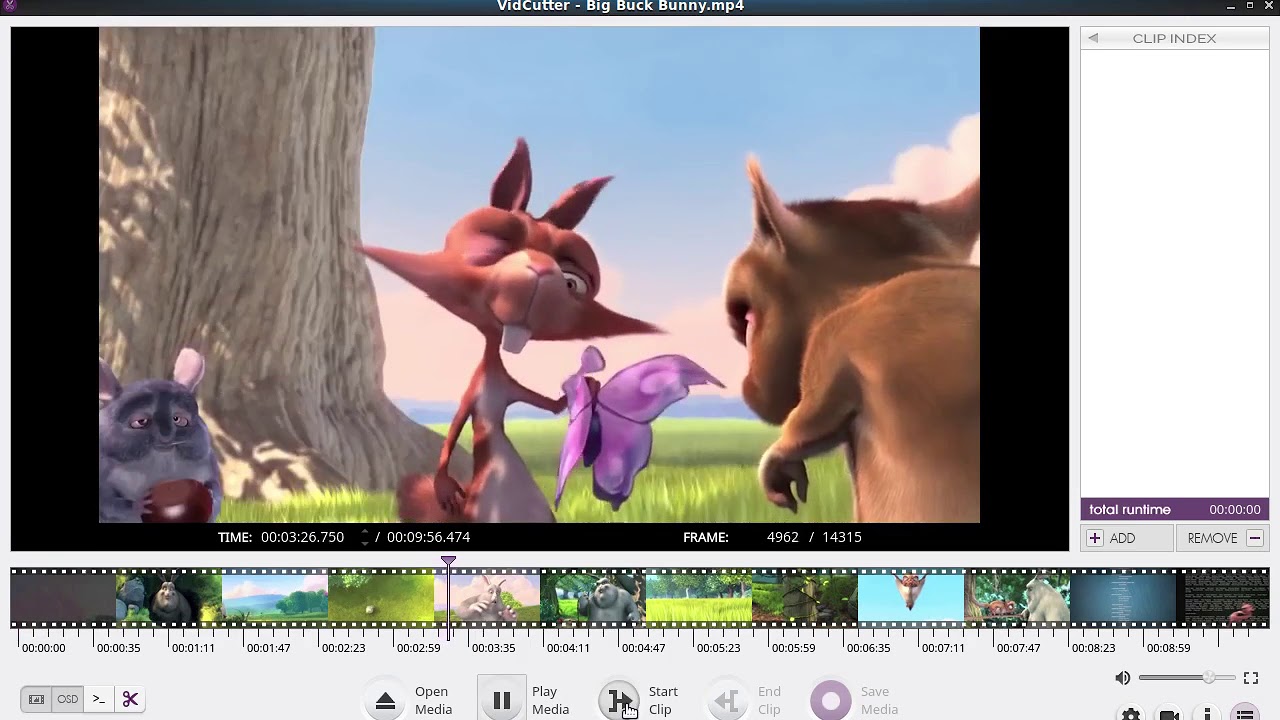Click the total runtime bar
Screen dimensions: 1280x720
coord(1175,510)
